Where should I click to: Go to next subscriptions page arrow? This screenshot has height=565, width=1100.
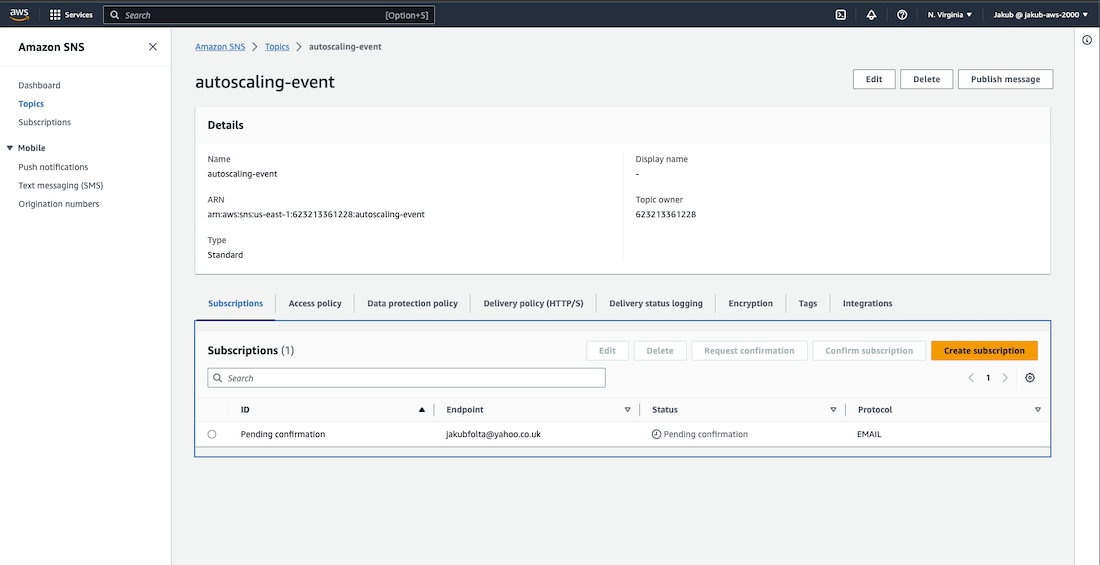point(1005,378)
